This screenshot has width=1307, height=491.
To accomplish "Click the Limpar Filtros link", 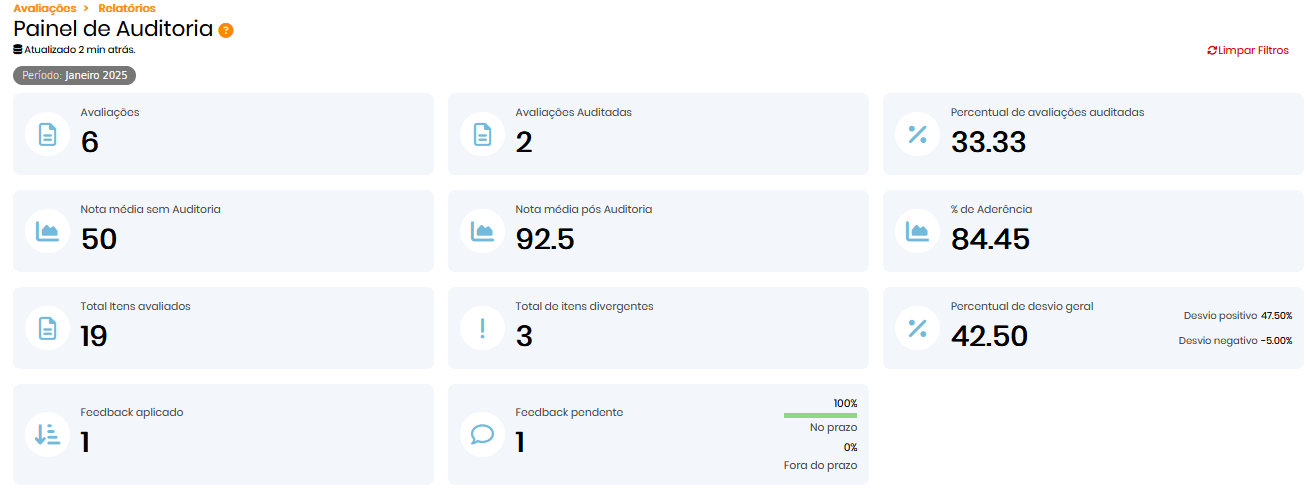I will (1248, 50).
